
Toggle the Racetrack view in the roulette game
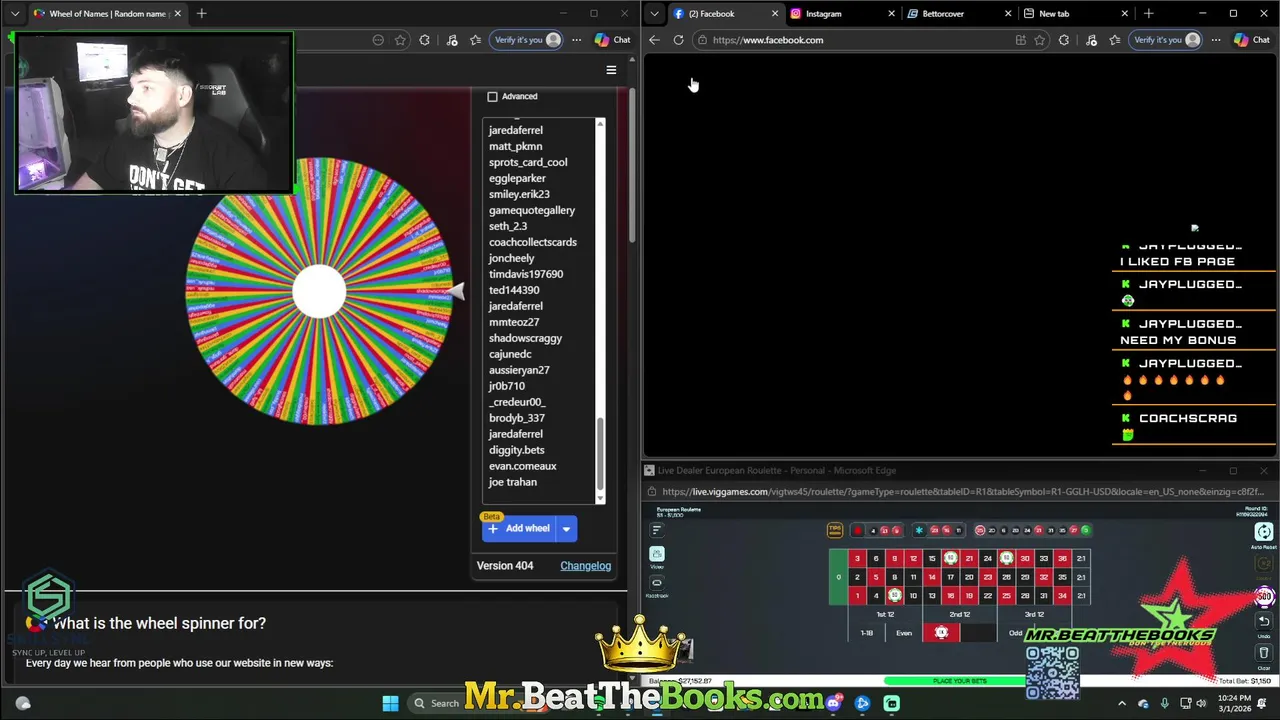click(656, 585)
